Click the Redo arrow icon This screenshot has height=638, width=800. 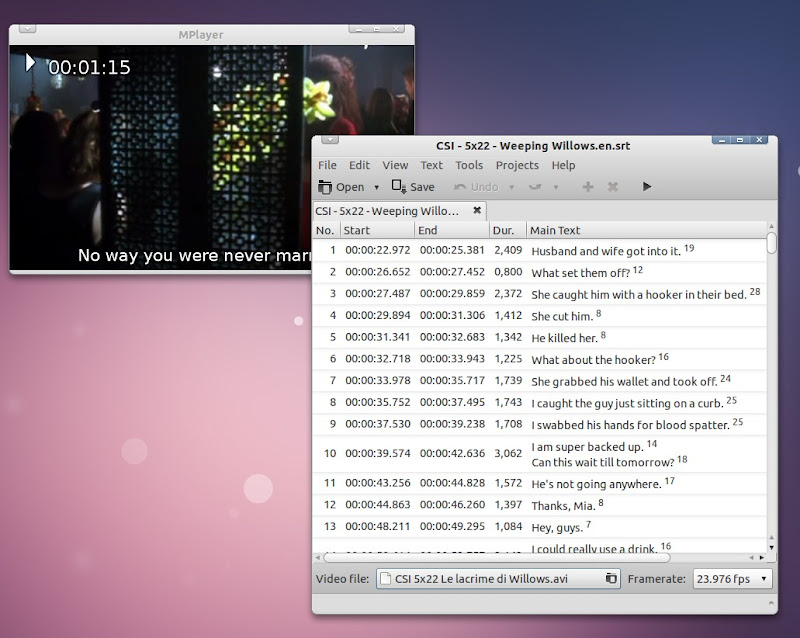pos(535,187)
